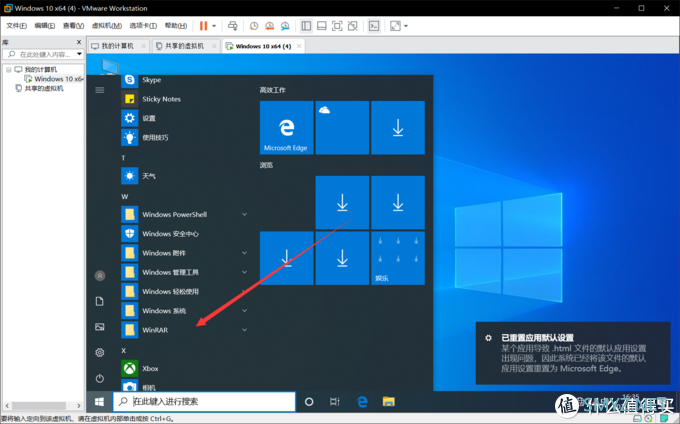Open the stretch display dropdown arrow

[x=406, y=26]
